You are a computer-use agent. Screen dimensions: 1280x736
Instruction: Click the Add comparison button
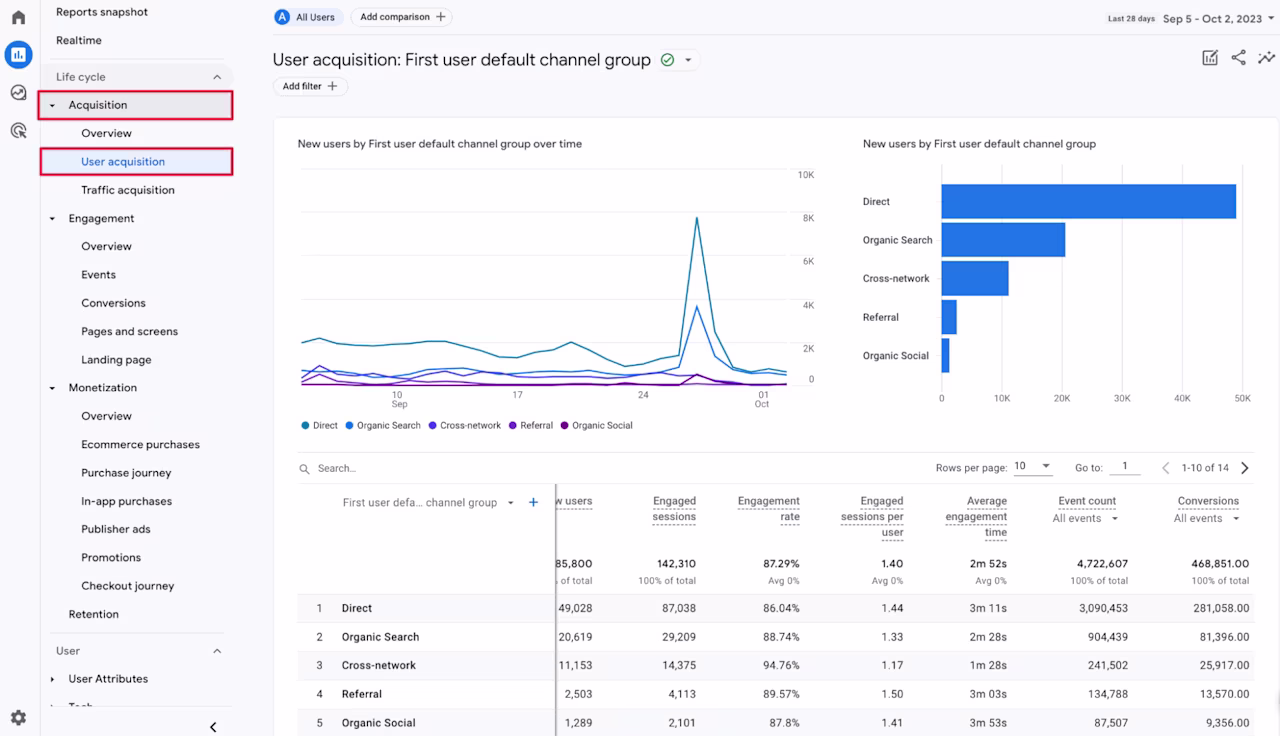tap(401, 17)
